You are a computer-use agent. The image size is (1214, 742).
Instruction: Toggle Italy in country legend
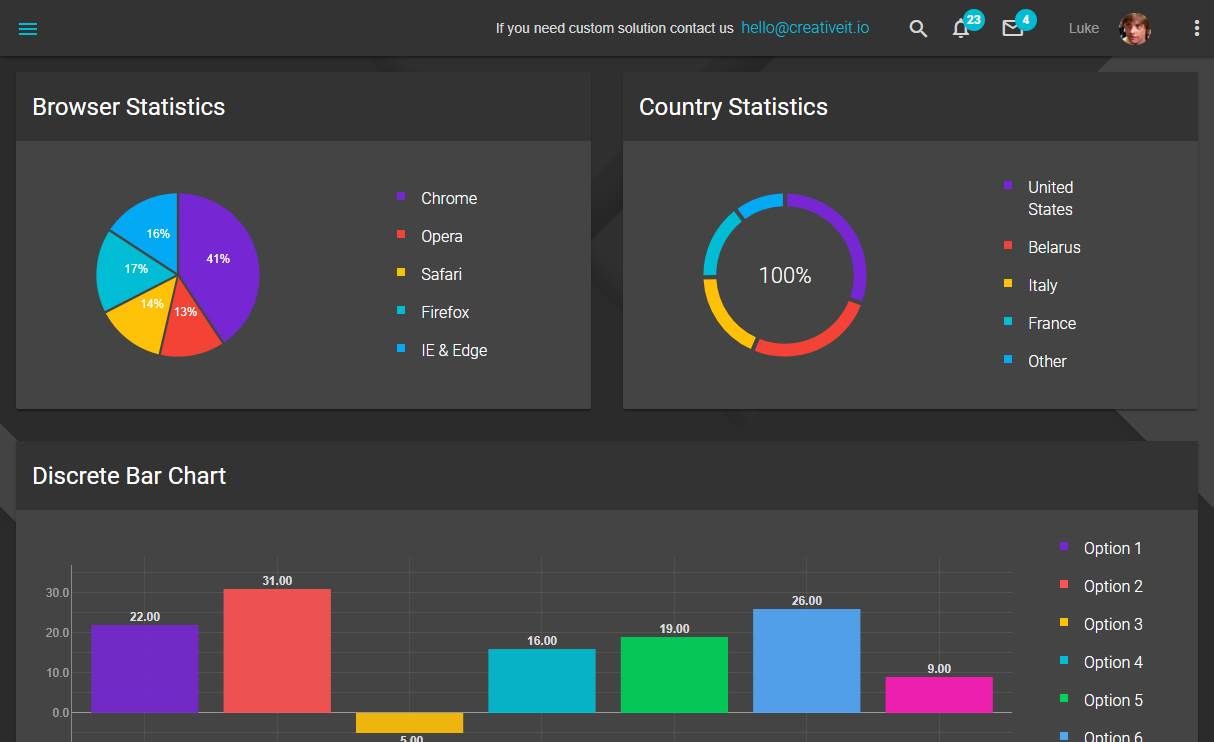[1030, 285]
